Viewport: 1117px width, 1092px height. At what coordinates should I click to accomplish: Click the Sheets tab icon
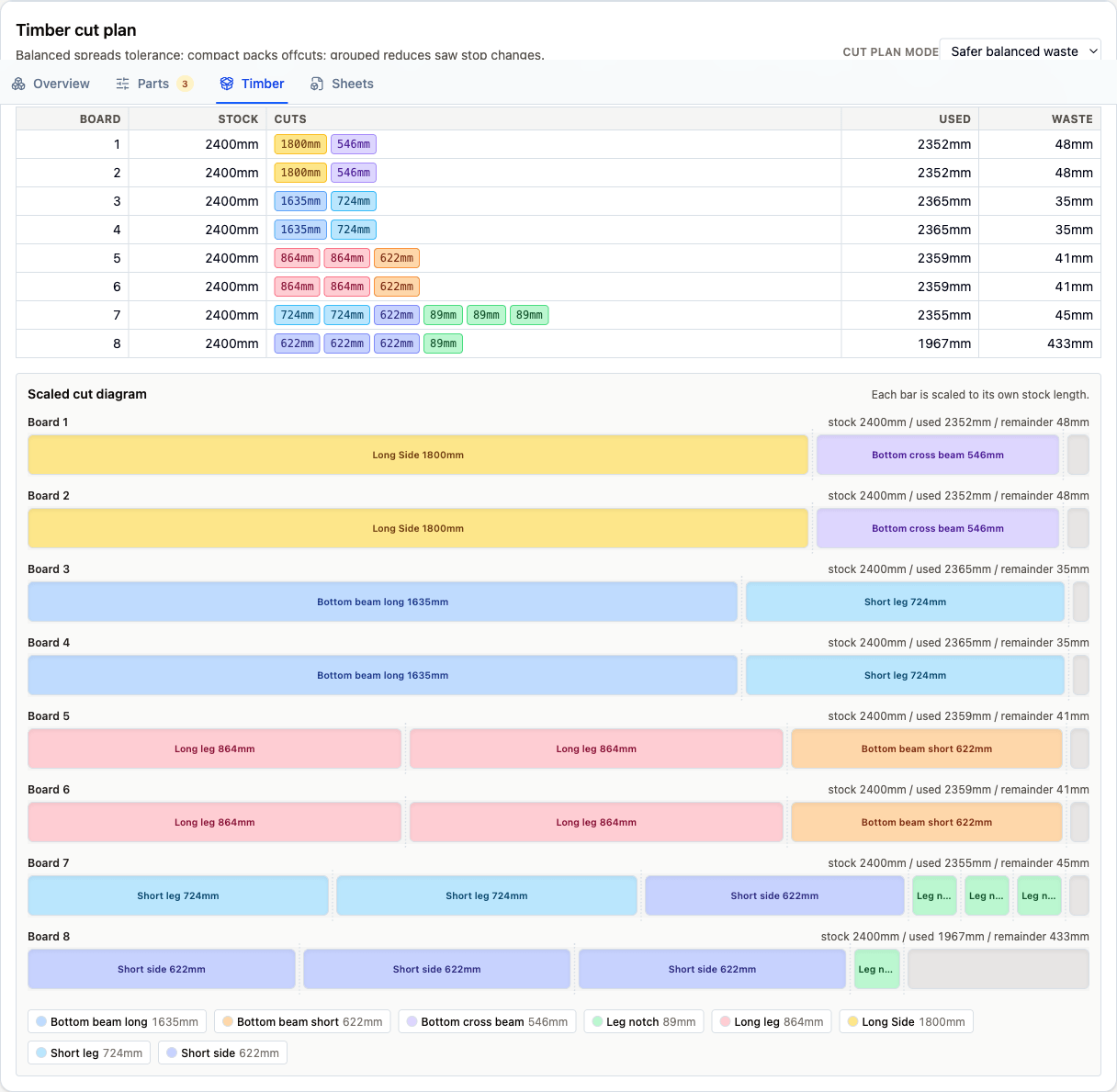[x=317, y=84]
